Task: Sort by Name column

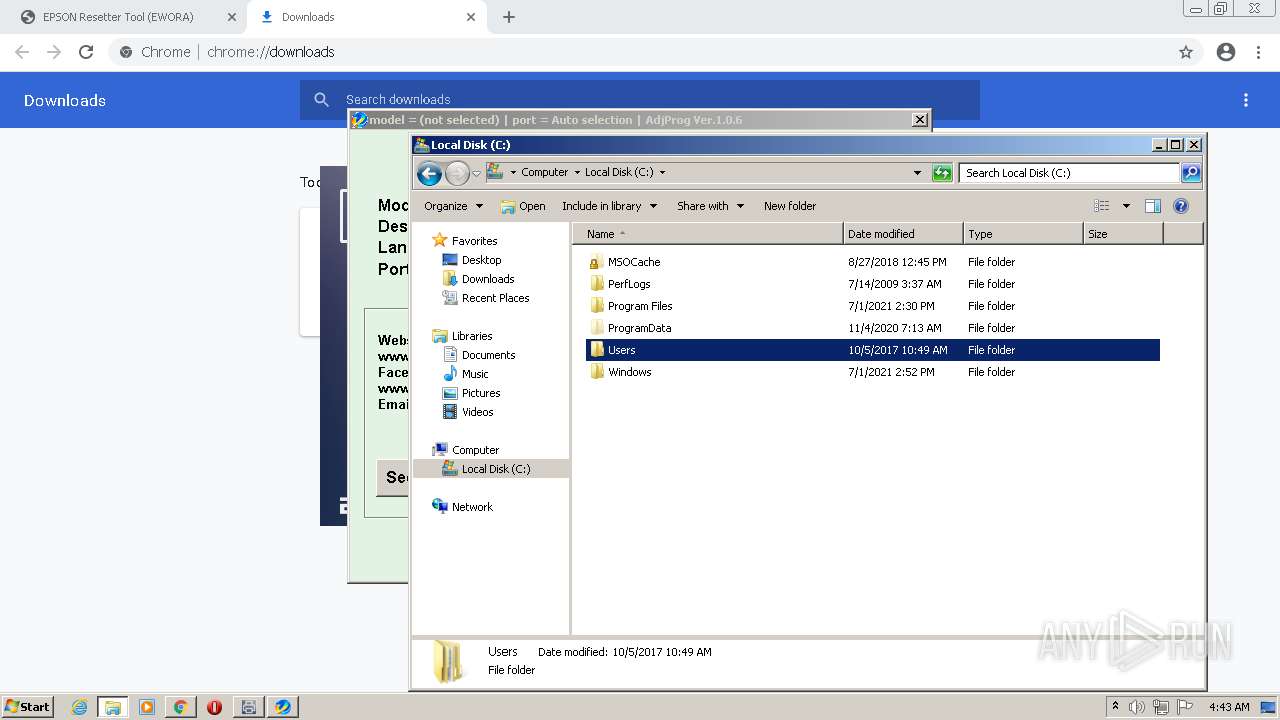Action: pyautogui.click(x=708, y=234)
